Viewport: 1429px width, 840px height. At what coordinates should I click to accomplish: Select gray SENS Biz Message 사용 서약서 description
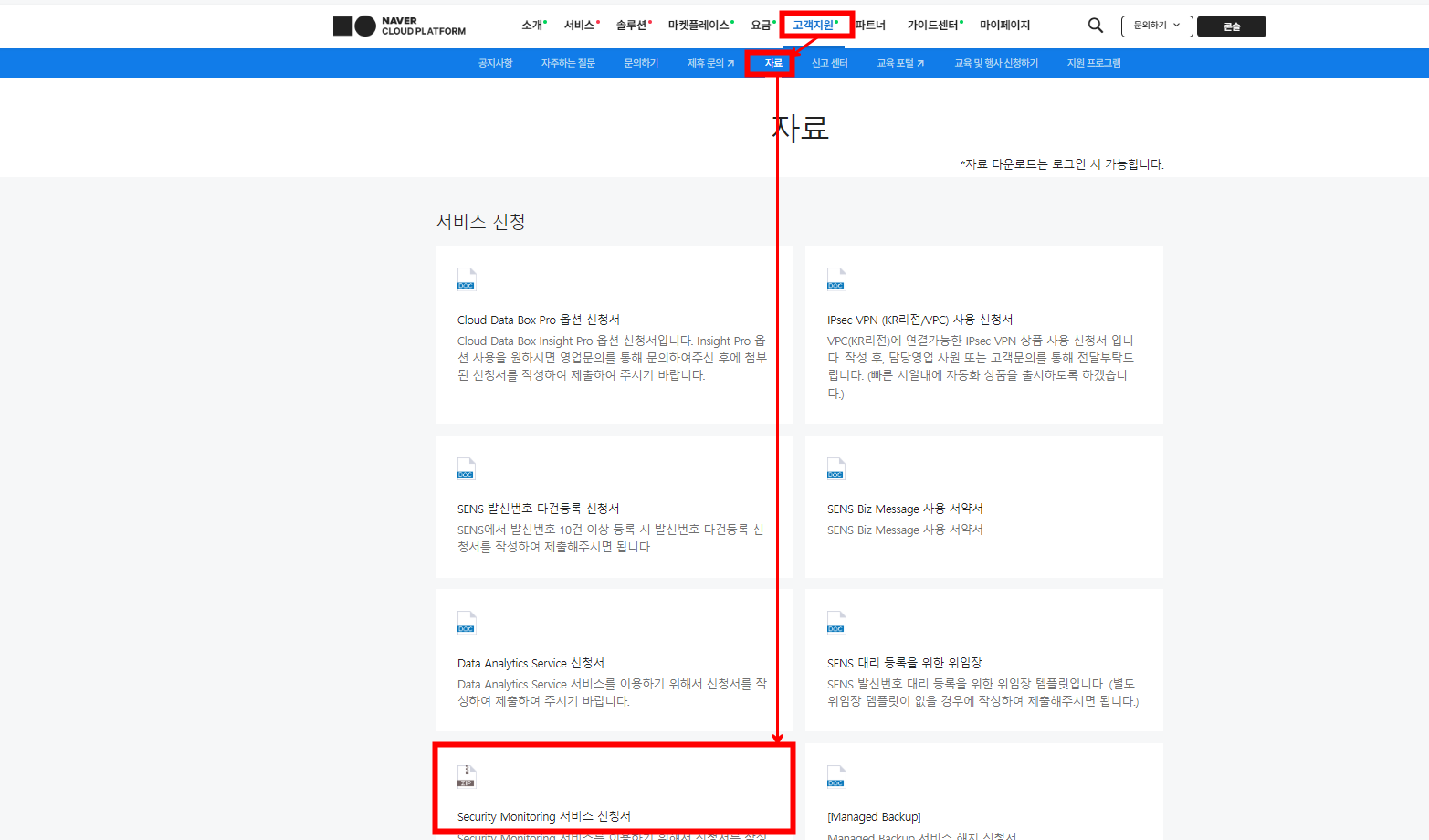(x=905, y=530)
